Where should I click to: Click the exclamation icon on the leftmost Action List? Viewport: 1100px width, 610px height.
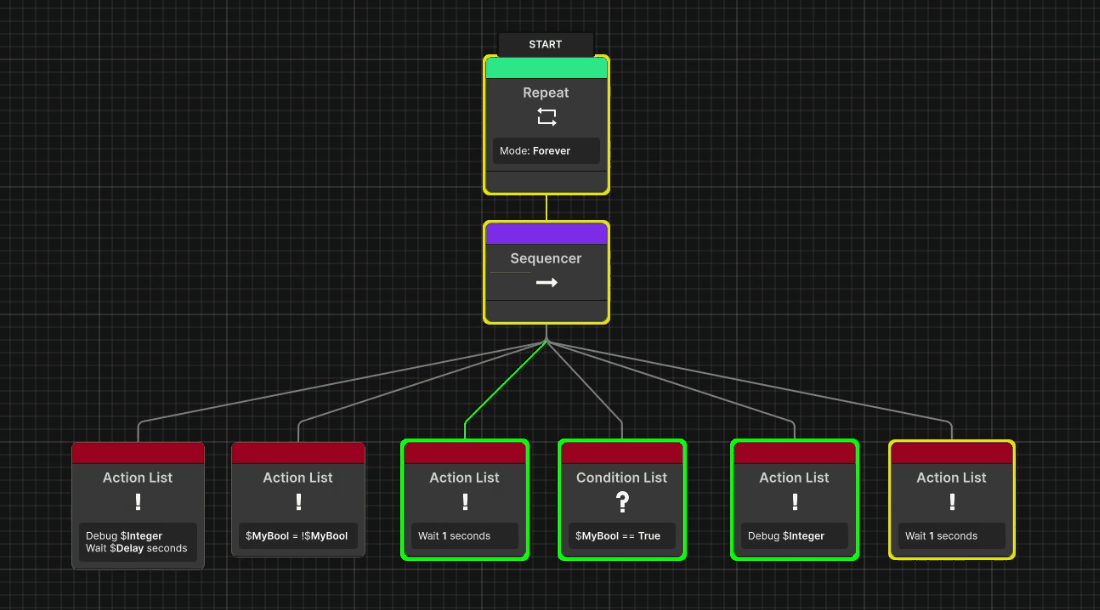[138, 499]
